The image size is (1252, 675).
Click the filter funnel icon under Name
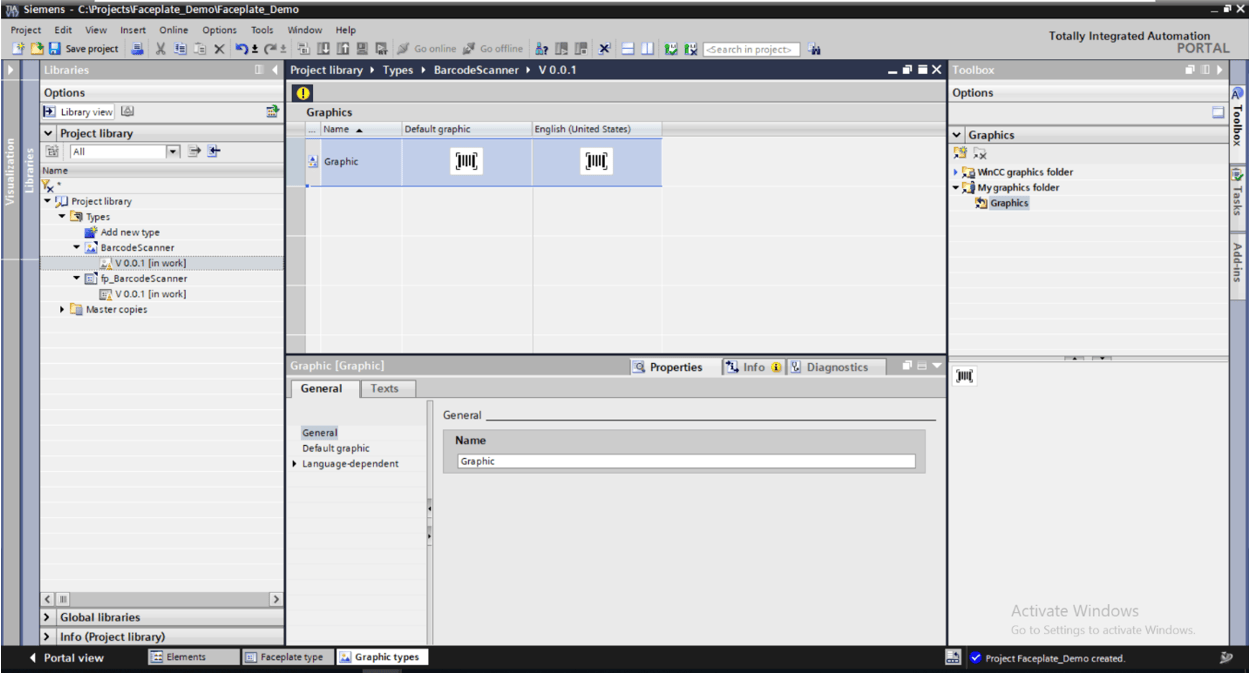[x=47, y=185]
